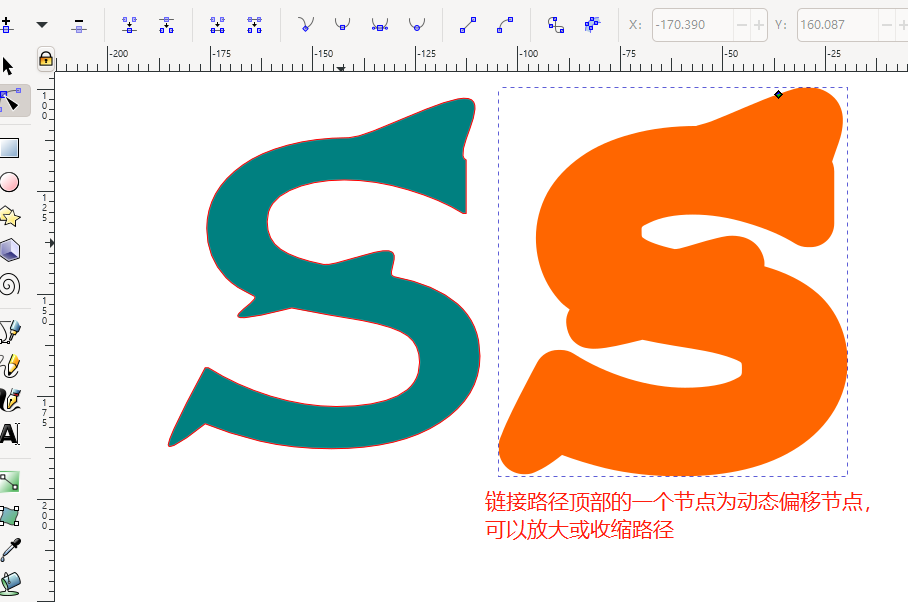Make selected nodes auto-smooth
Screen dimensions: 908x602
(417, 25)
